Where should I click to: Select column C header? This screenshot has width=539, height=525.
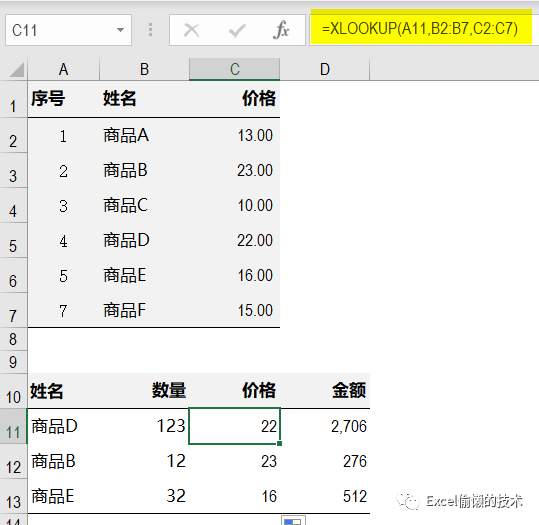(234, 69)
